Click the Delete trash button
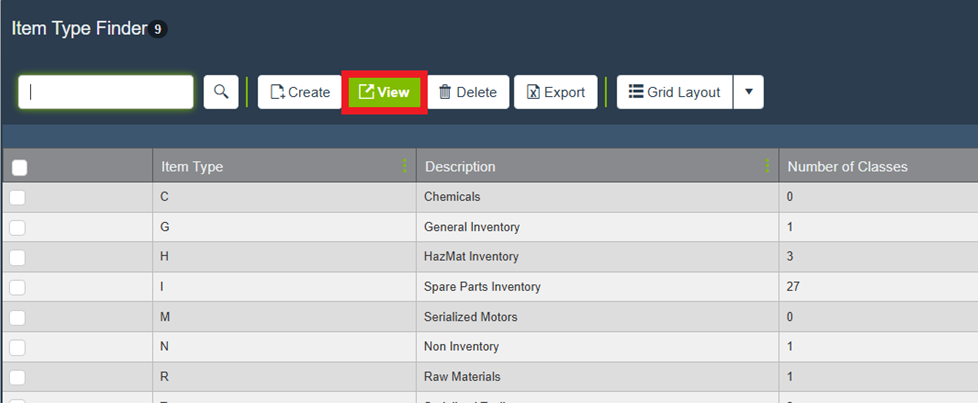This screenshot has width=978, height=403. tap(468, 92)
